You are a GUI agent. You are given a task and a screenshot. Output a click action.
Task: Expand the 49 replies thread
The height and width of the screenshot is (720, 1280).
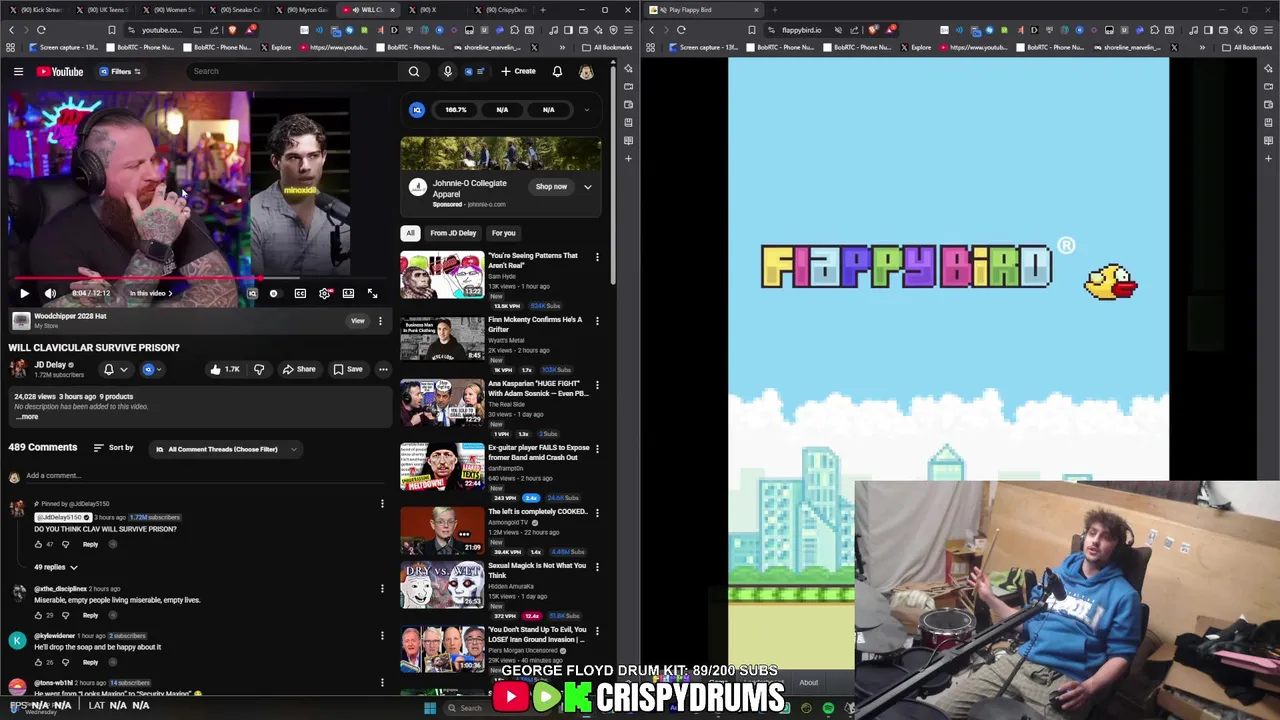click(x=56, y=567)
